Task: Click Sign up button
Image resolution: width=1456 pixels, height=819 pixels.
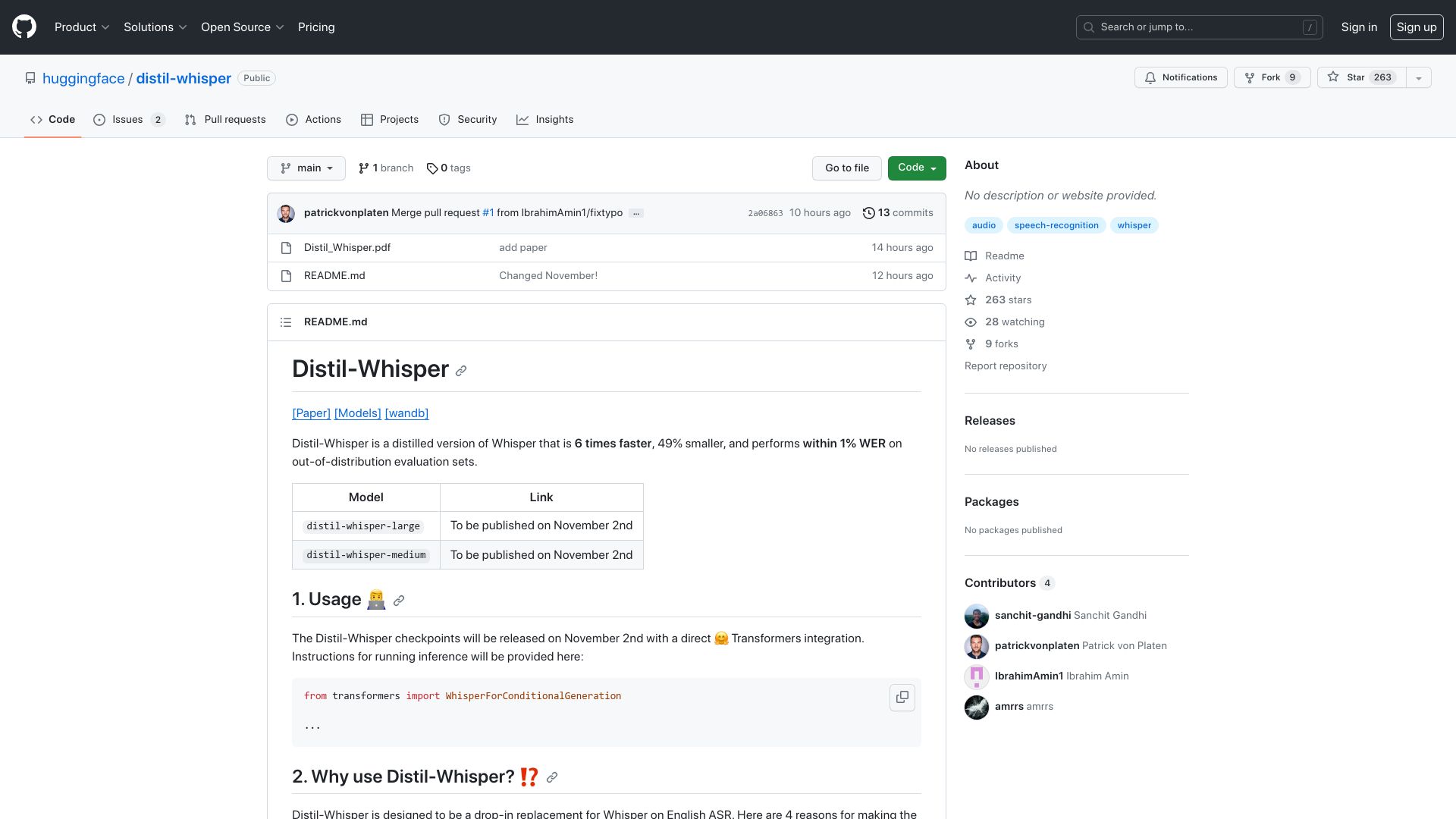Action: click(1416, 27)
